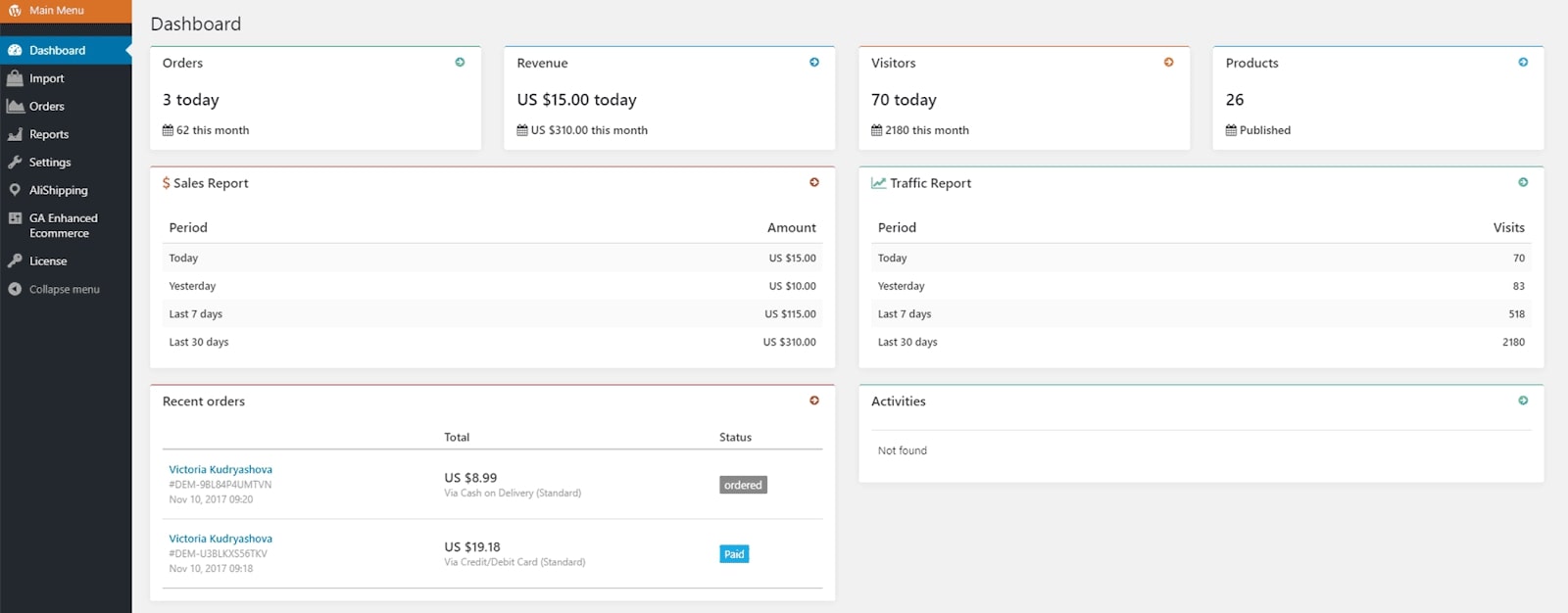Image resolution: width=1568 pixels, height=613 pixels.
Task: Open Settings in the sidebar
Action: (x=49, y=163)
